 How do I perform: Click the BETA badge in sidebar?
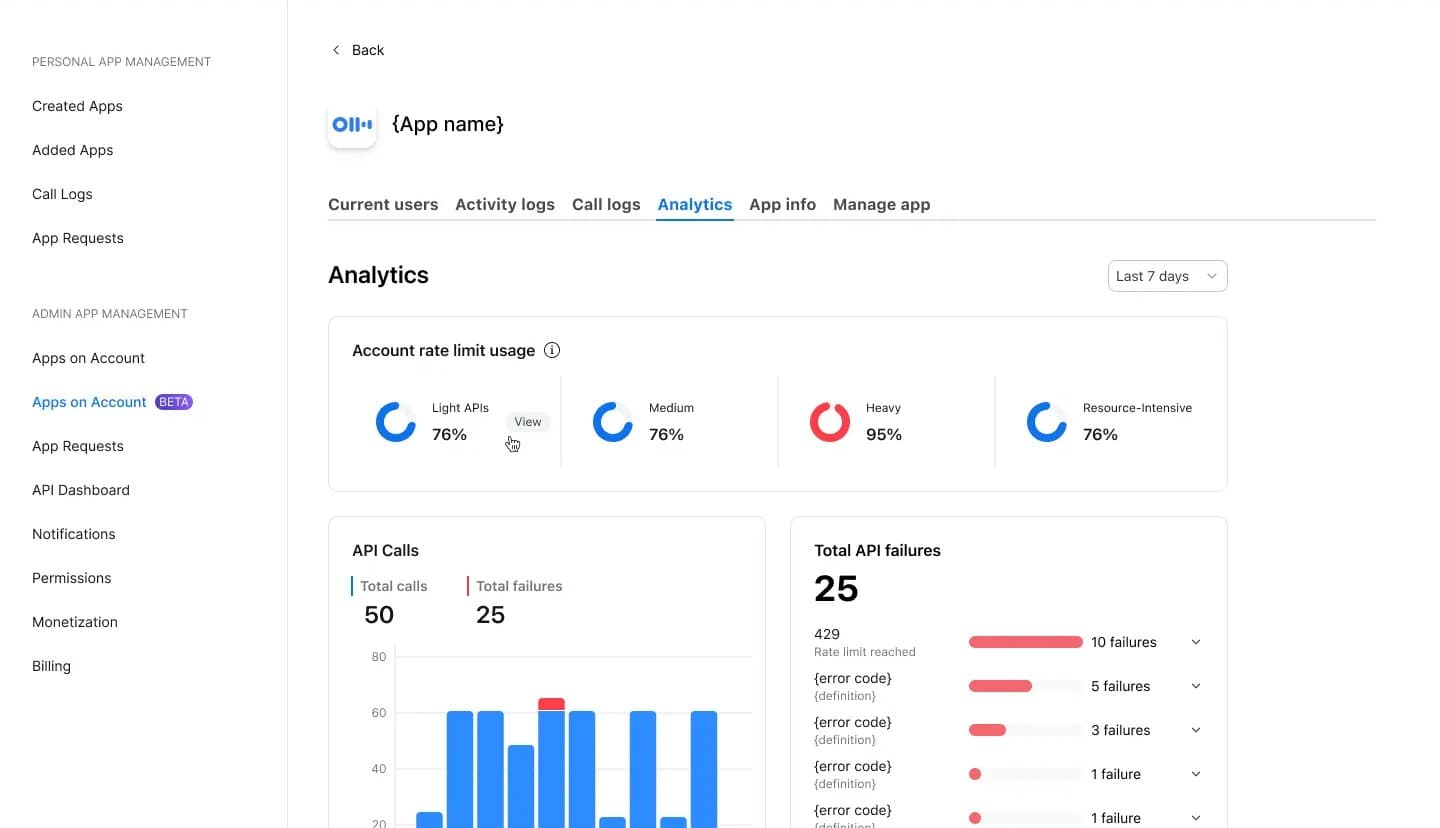(174, 402)
